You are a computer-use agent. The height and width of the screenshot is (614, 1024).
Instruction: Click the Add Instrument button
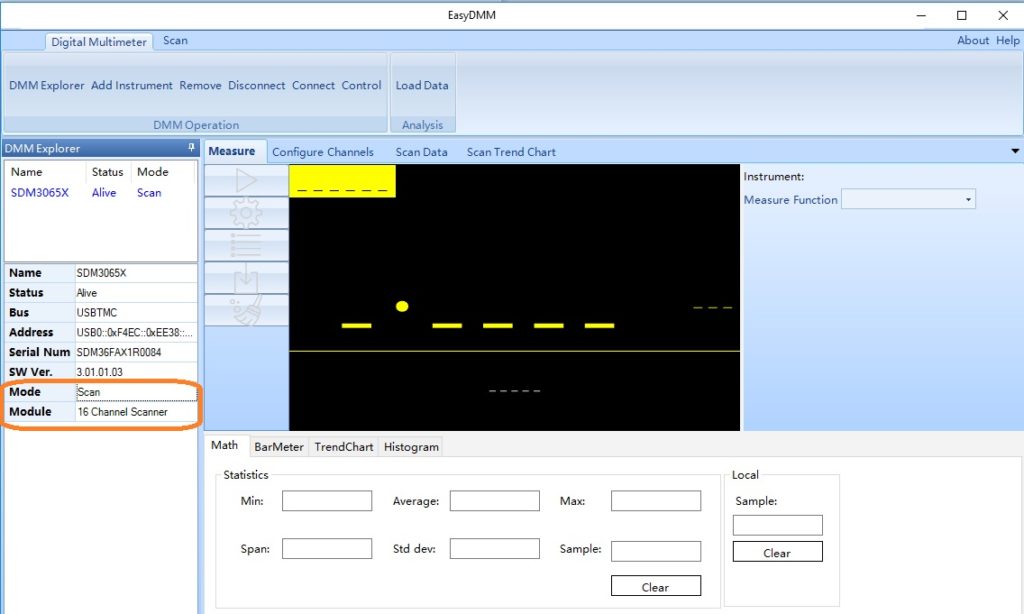click(132, 86)
